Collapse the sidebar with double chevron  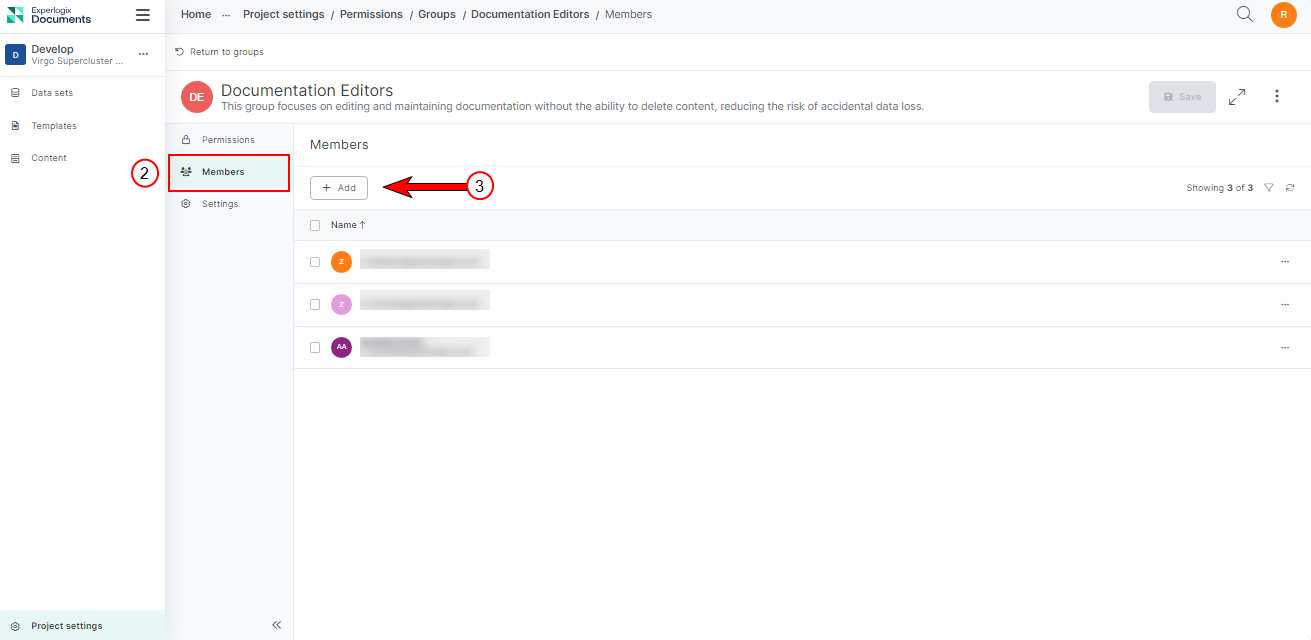point(277,625)
